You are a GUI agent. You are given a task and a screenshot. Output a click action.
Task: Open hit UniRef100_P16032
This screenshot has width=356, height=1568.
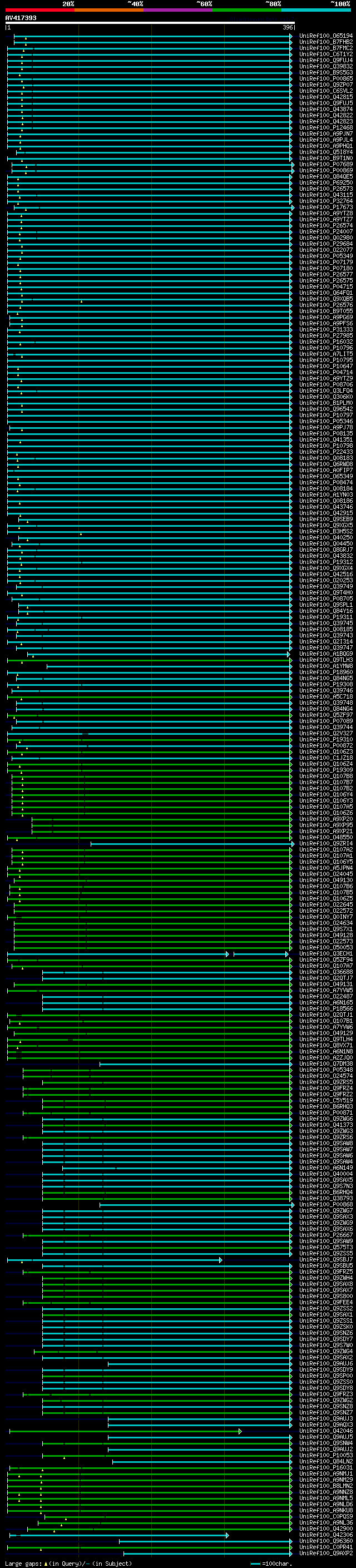[325, 342]
